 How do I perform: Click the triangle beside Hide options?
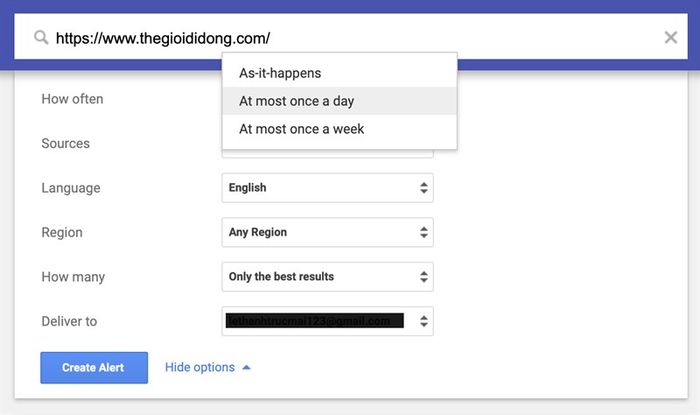(x=247, y=368)
